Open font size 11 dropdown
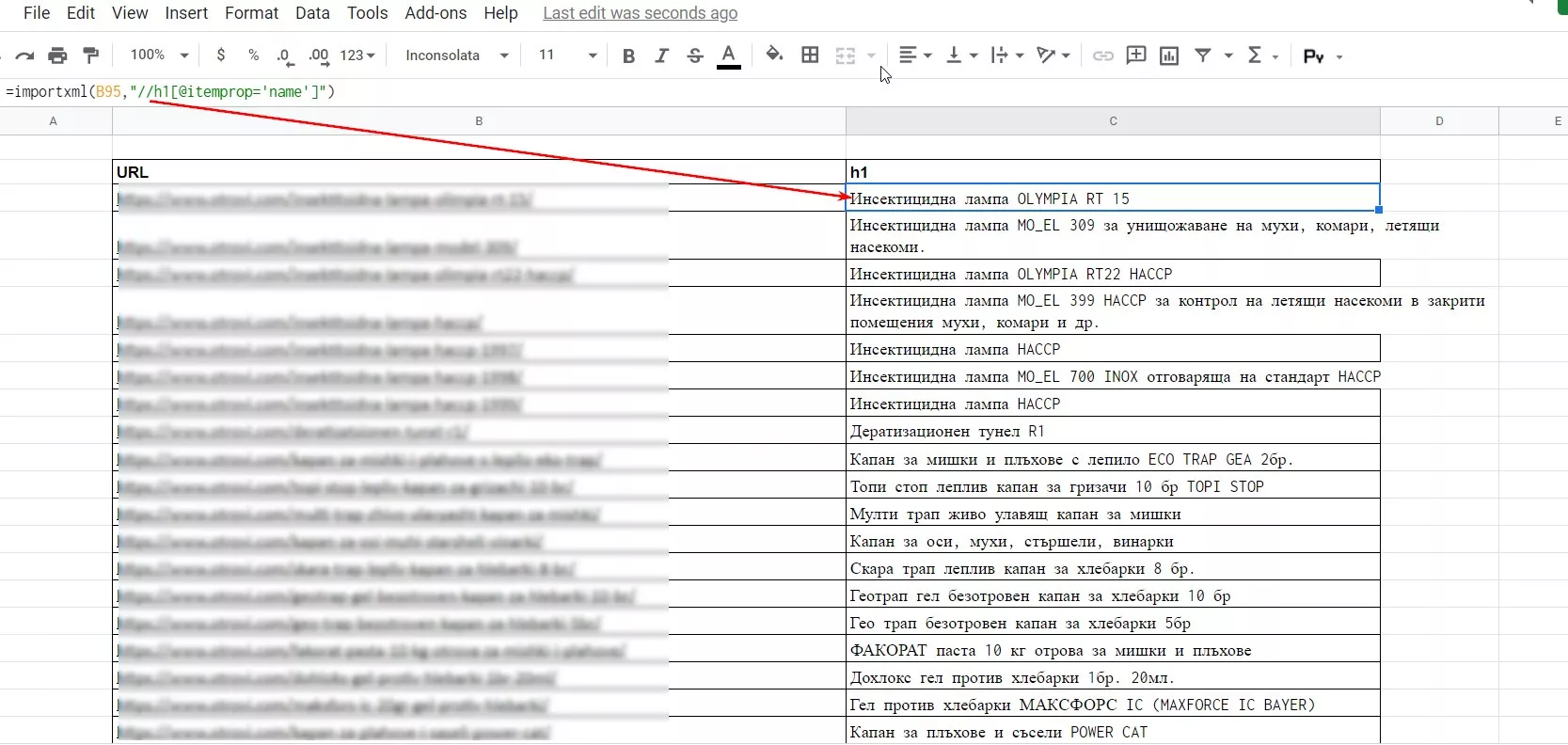The height and width of the screenshot is (745, 1568). coord(567,55)
